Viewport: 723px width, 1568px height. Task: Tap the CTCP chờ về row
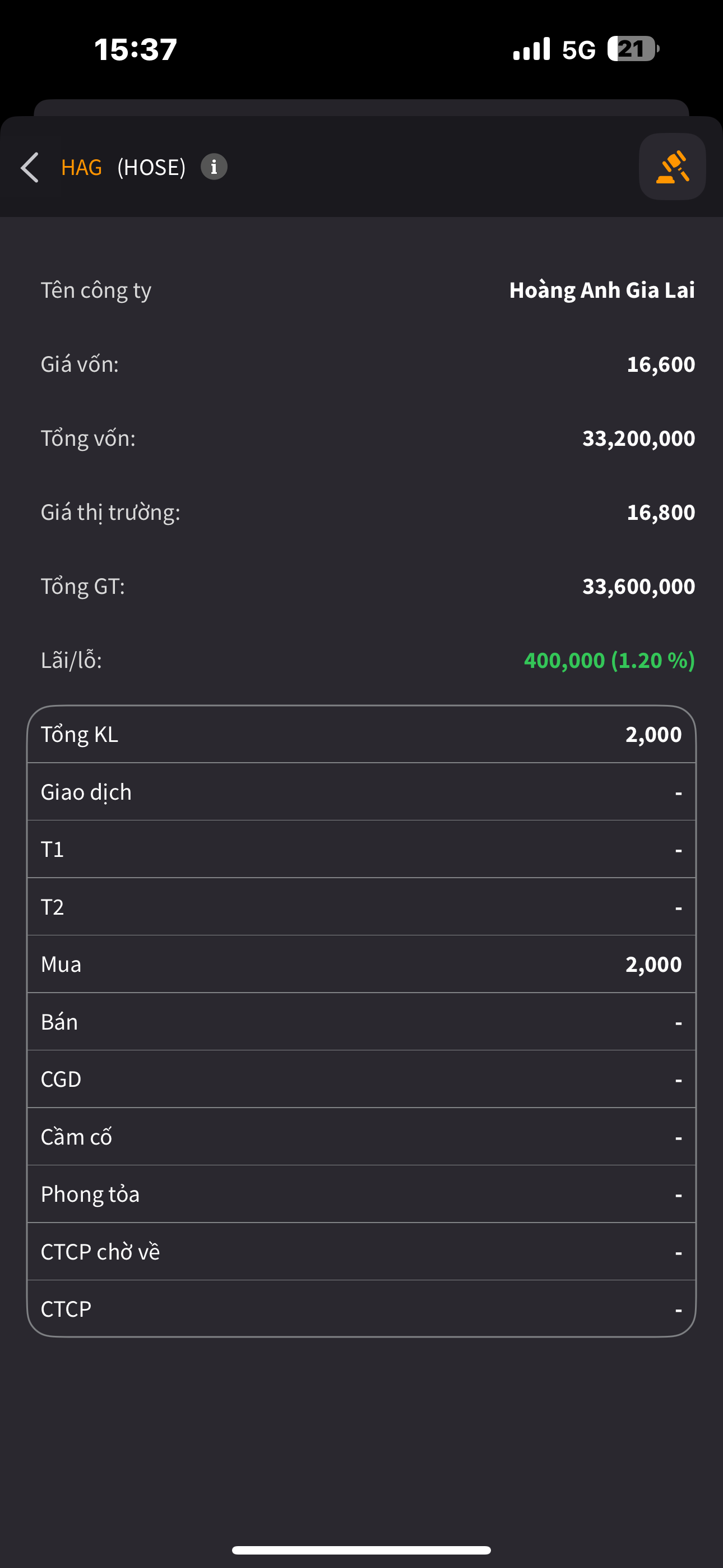[x=361, y=1252]
